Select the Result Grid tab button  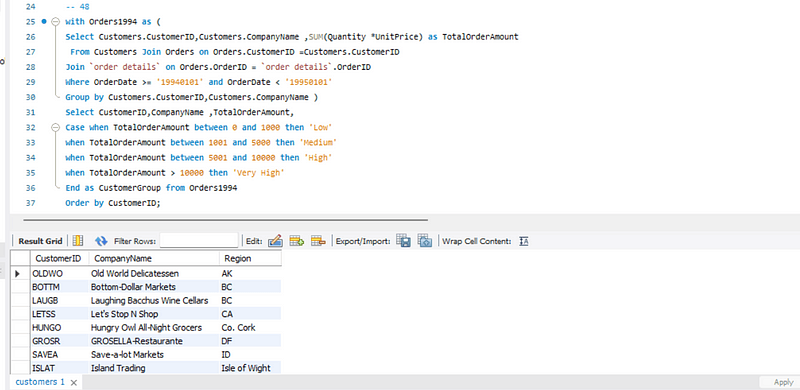40,241
